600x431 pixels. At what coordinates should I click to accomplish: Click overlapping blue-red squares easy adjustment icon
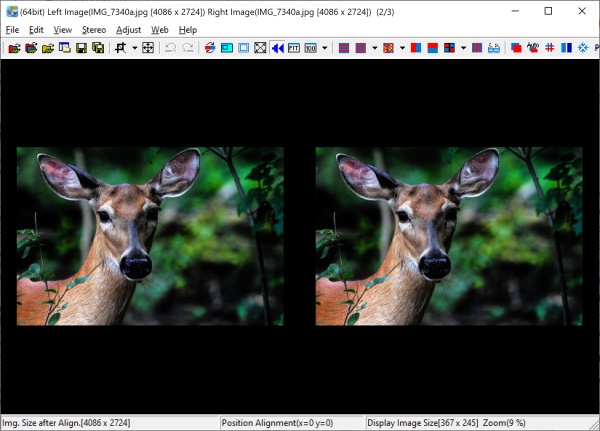coord(516,48)
